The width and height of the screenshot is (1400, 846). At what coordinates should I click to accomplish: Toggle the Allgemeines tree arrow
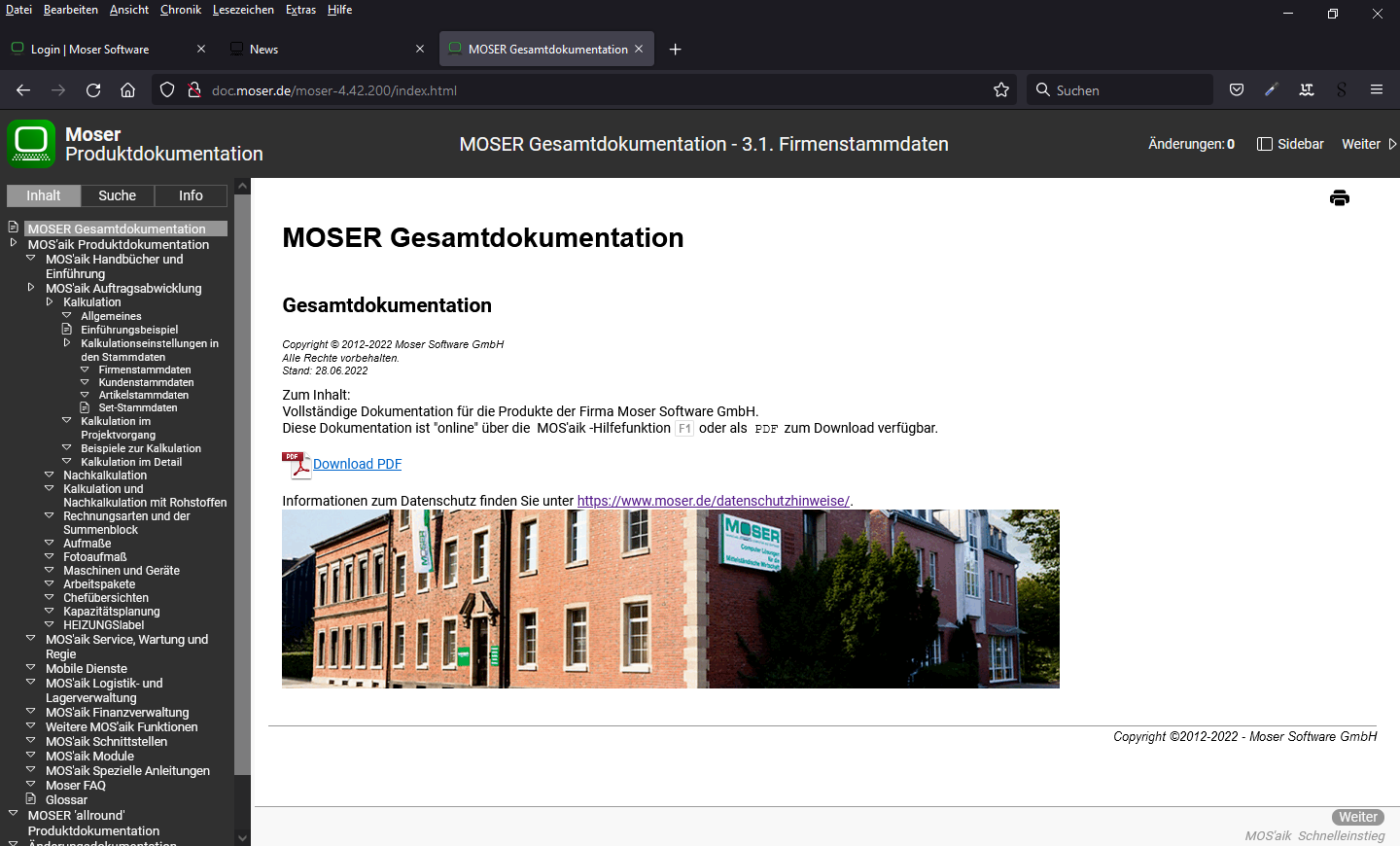[x=66, y=316]
